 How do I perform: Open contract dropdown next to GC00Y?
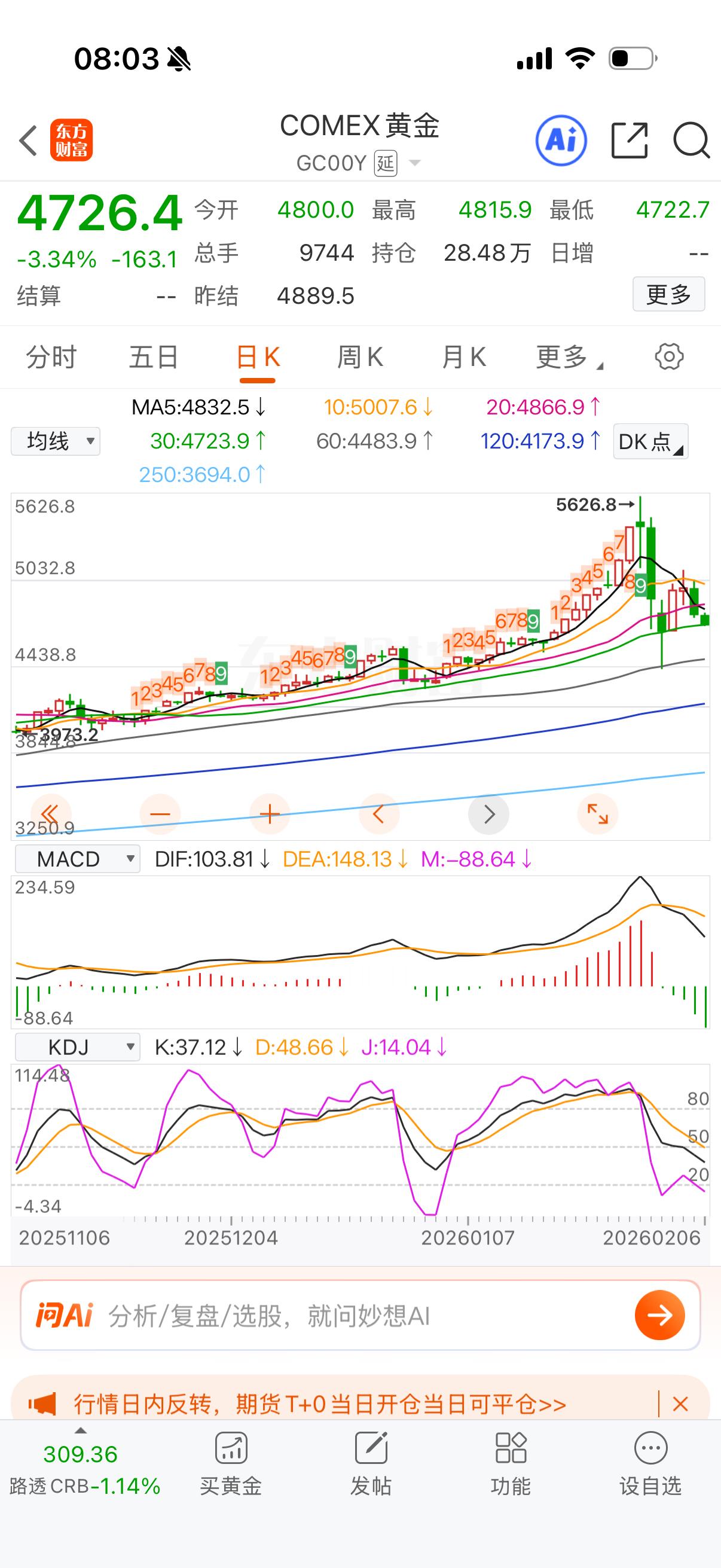tap(415, 163)
